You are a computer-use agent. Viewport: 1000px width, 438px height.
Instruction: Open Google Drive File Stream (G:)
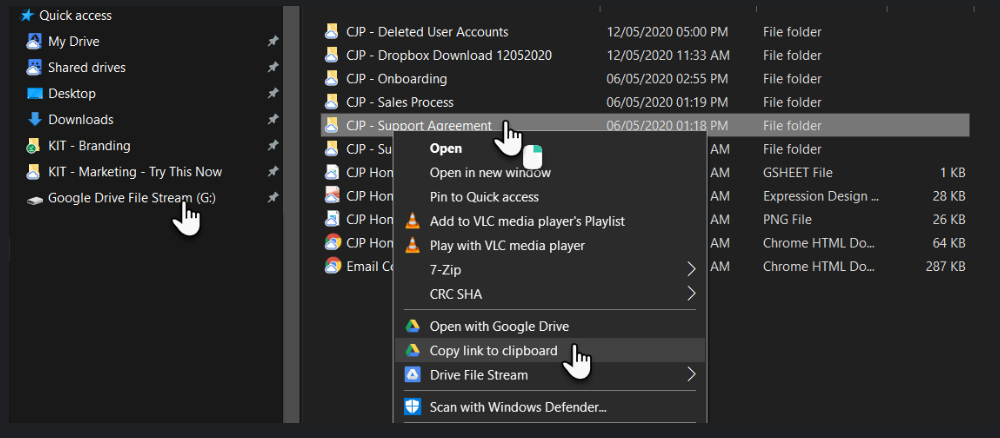132,198
